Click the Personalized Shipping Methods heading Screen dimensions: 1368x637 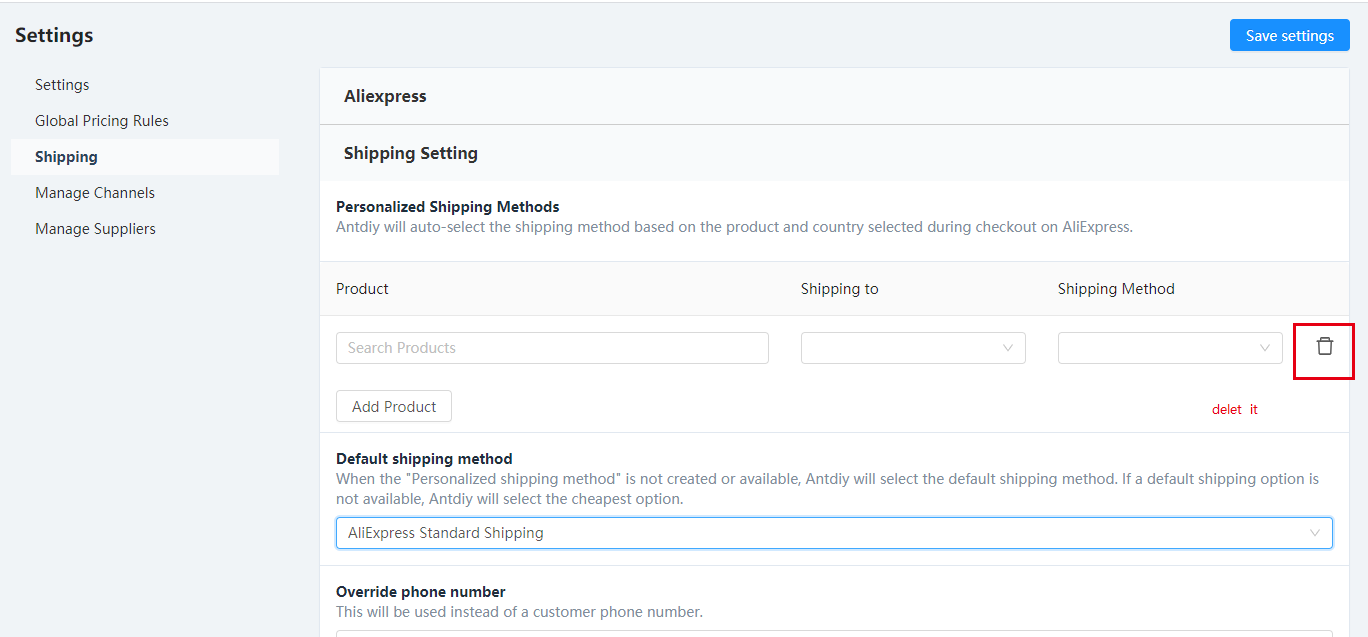[448, 207]
